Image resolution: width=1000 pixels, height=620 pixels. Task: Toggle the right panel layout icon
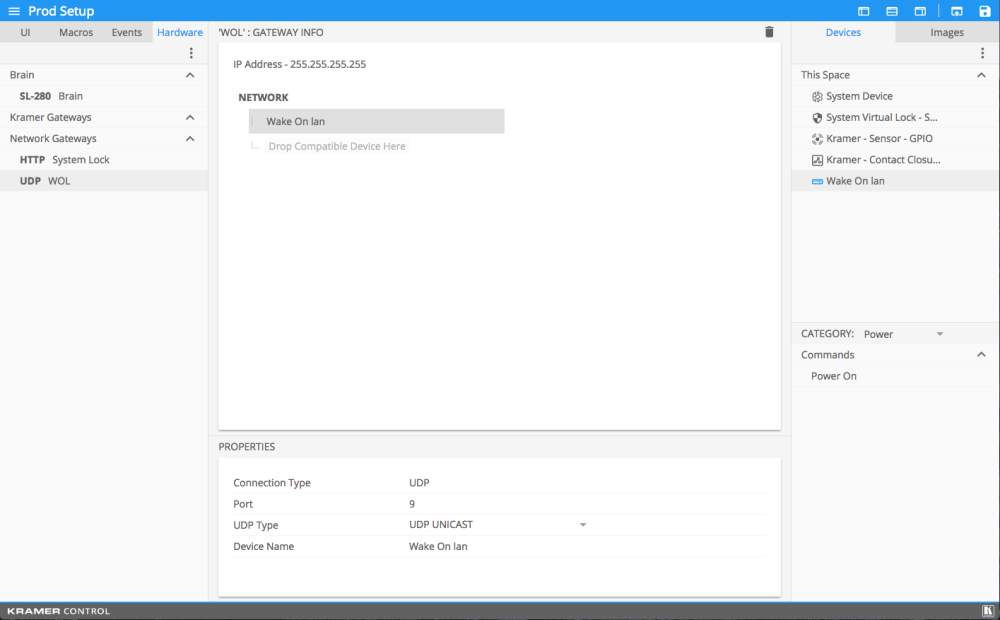tap(920, 11)
